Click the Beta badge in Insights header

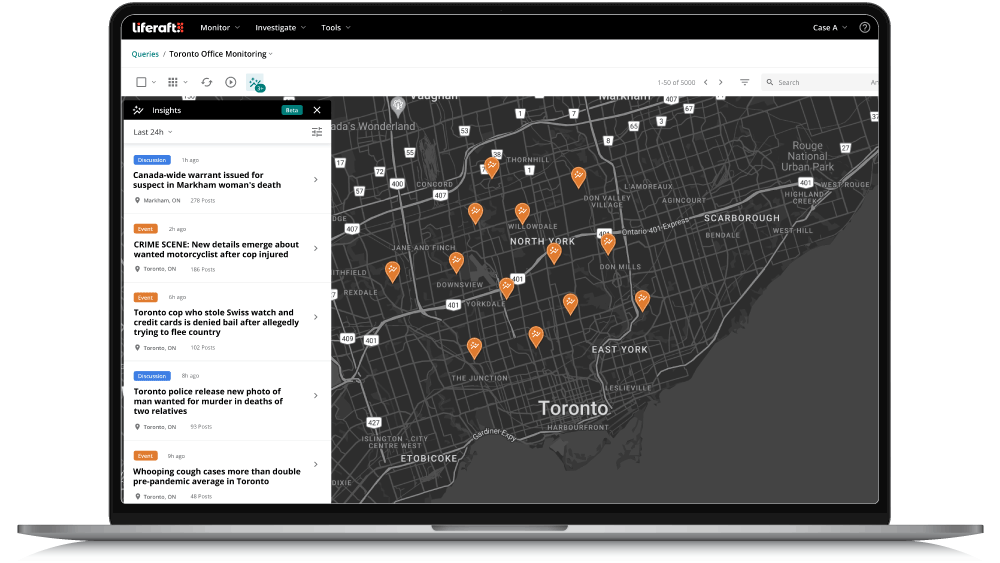pos(291,110)
